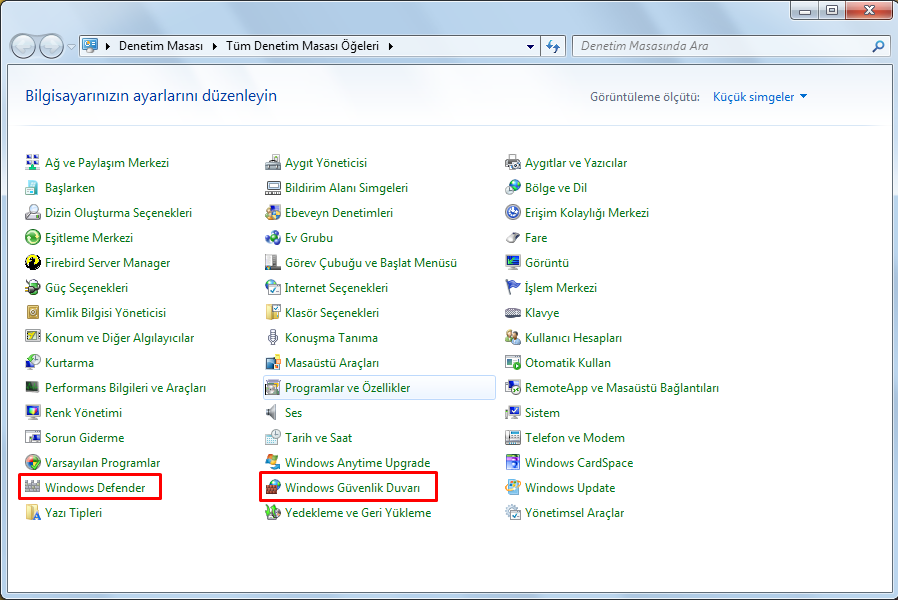This screenshot has width=898, height=600.
Task: Open Windows Anytime Upgrade link
Action: pos(357,463)
